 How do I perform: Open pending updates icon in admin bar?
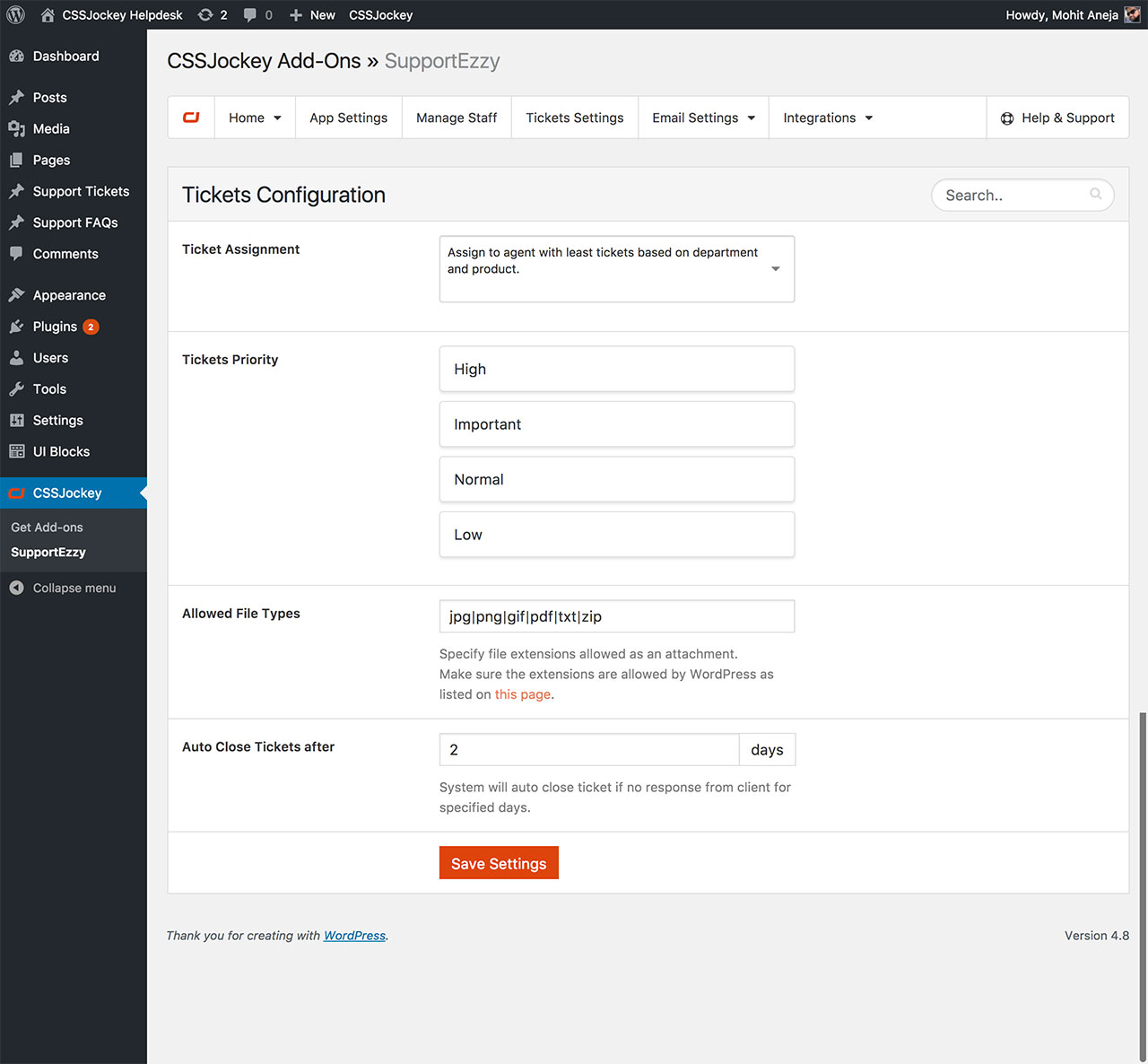click(x=205, y=14)
